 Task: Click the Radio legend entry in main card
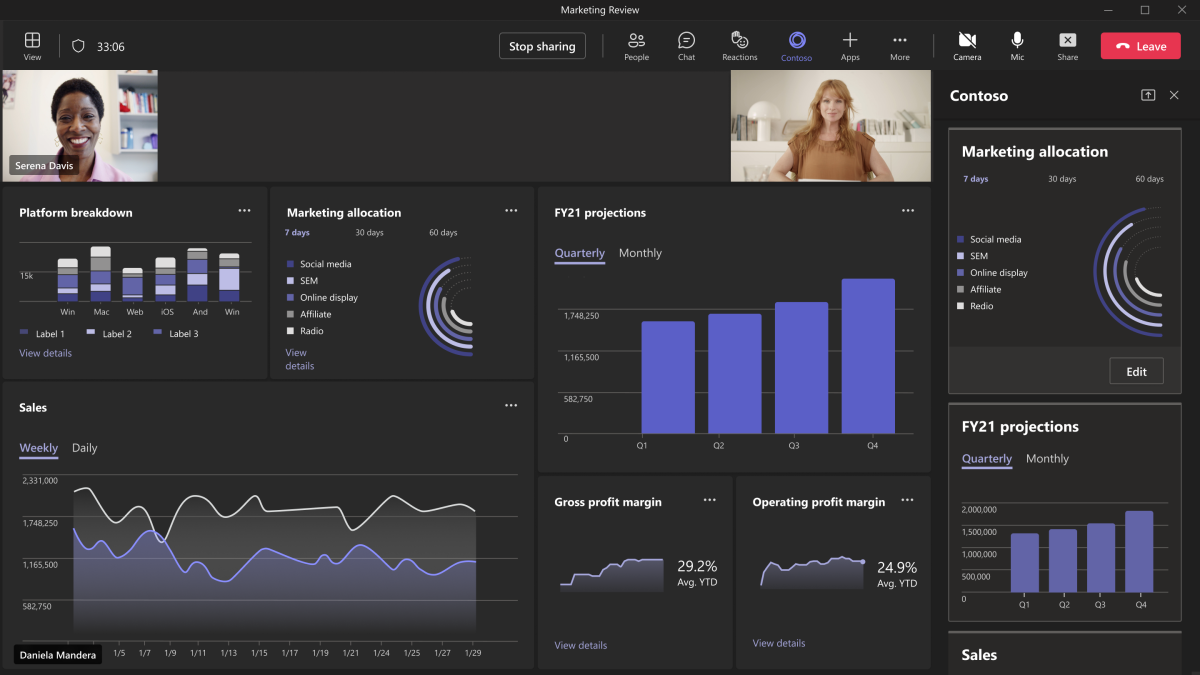[305, 331]
